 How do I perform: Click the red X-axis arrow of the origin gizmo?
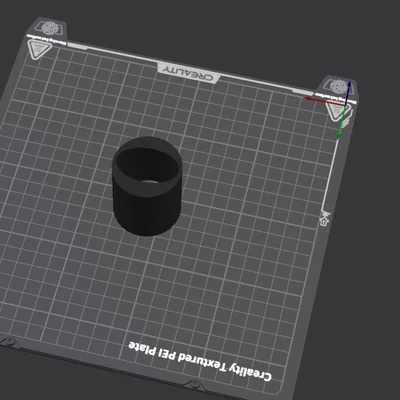[325, 101]
